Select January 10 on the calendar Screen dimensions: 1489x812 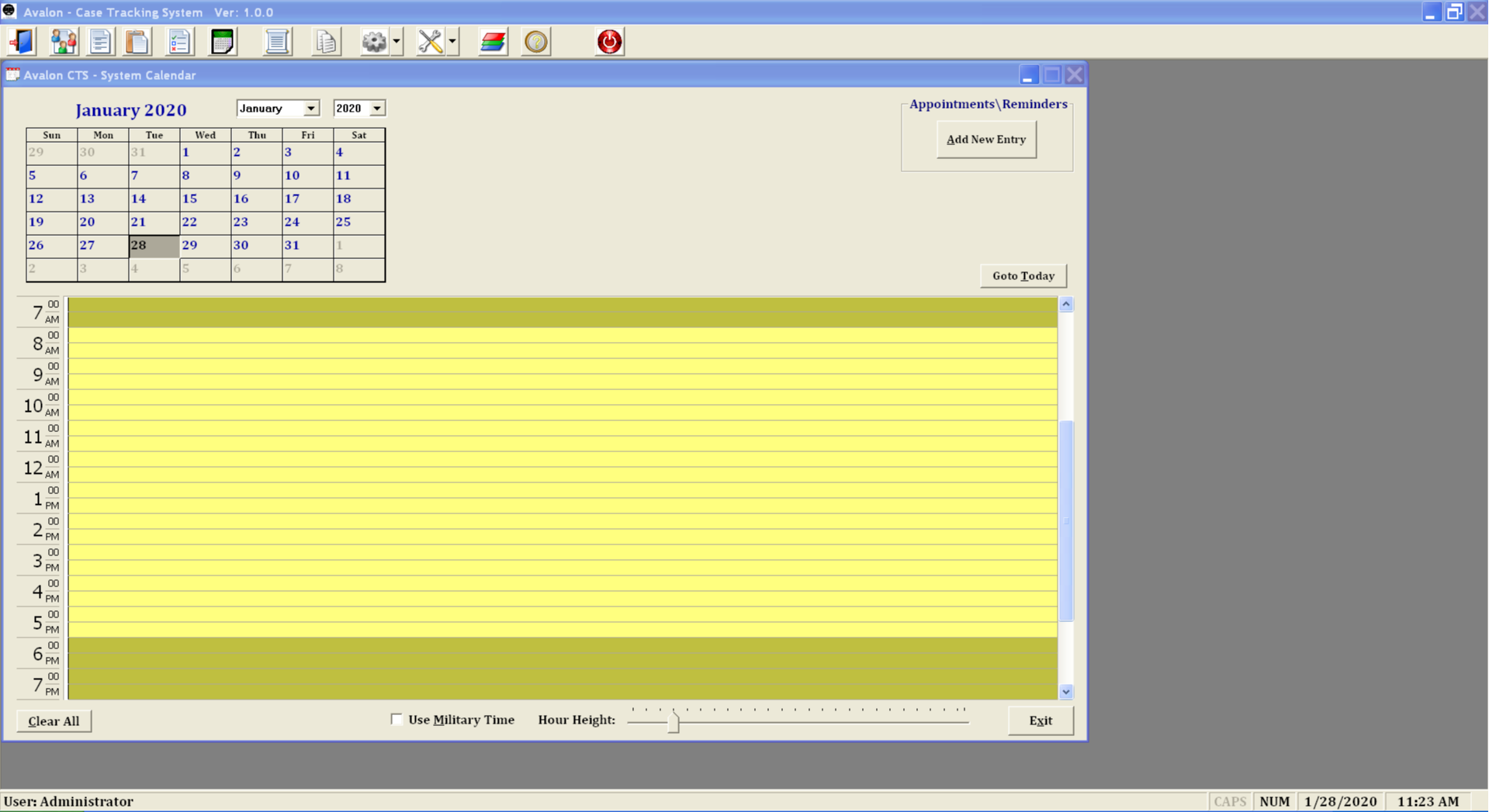coord(307,175)
